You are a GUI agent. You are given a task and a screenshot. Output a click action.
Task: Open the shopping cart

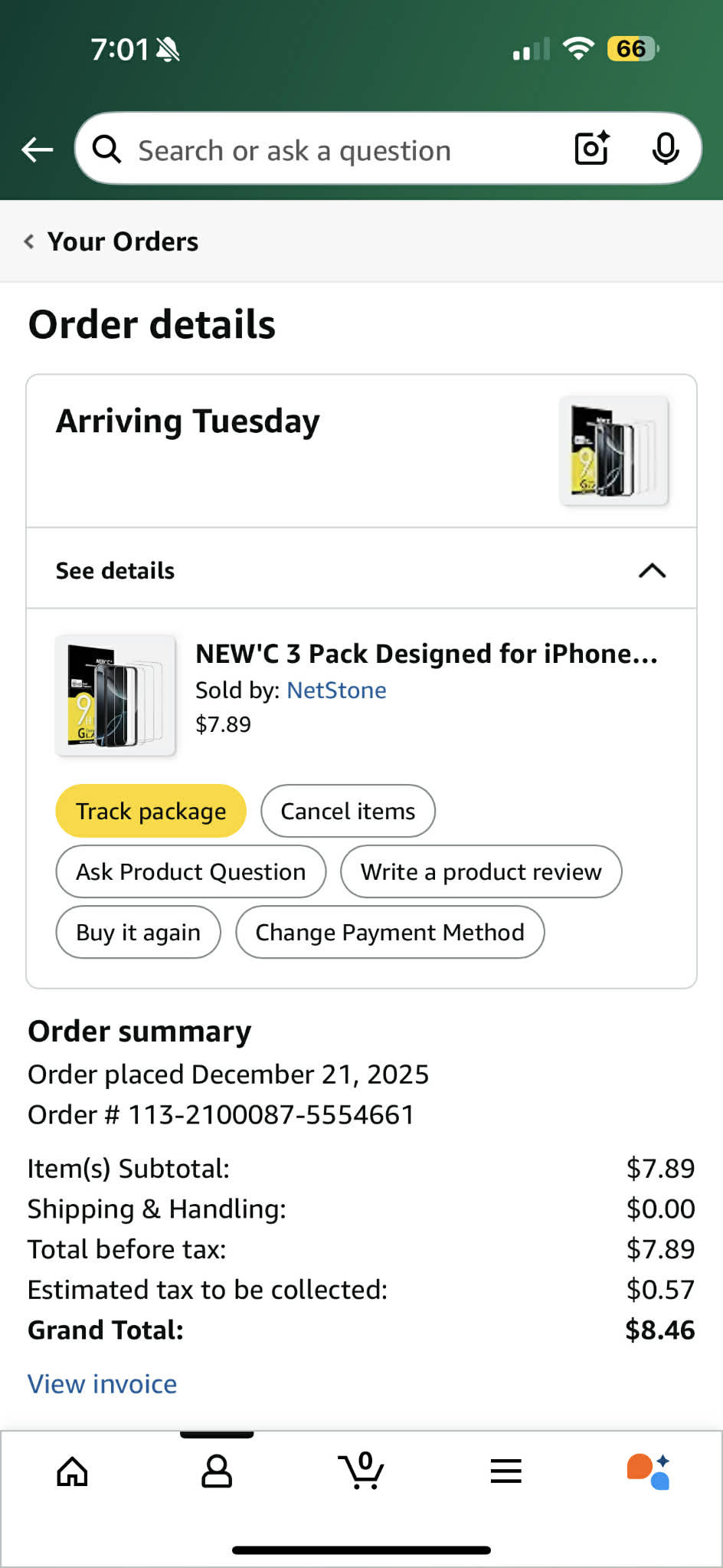click(x=361, y=1471)
